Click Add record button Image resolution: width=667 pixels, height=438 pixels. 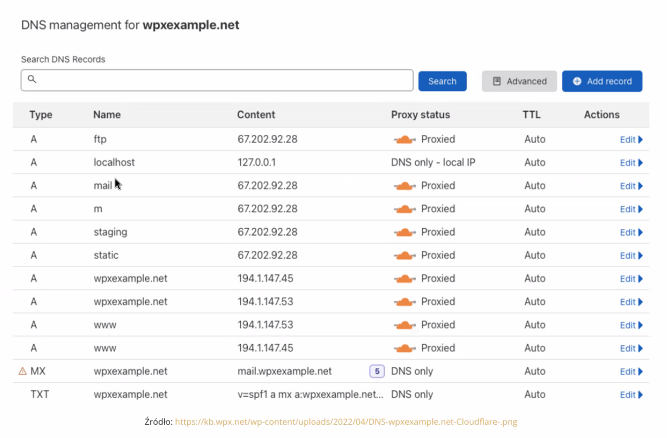602,81
